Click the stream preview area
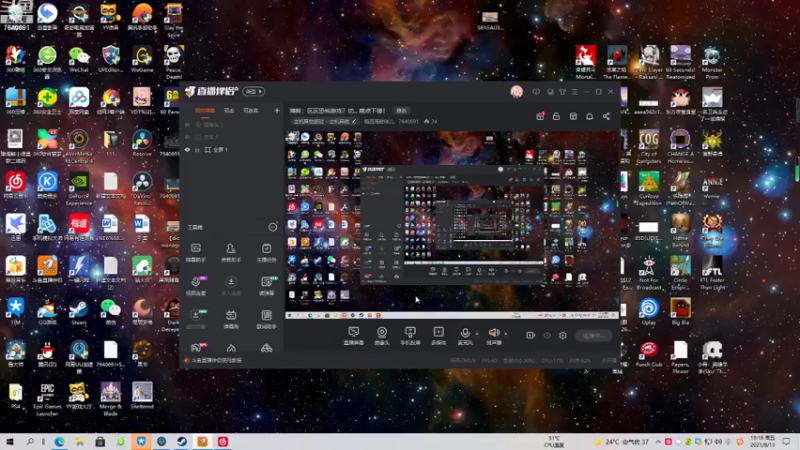The height and width of the screenshot is (450, 800). pyautogui.click(x=452, y=225)
